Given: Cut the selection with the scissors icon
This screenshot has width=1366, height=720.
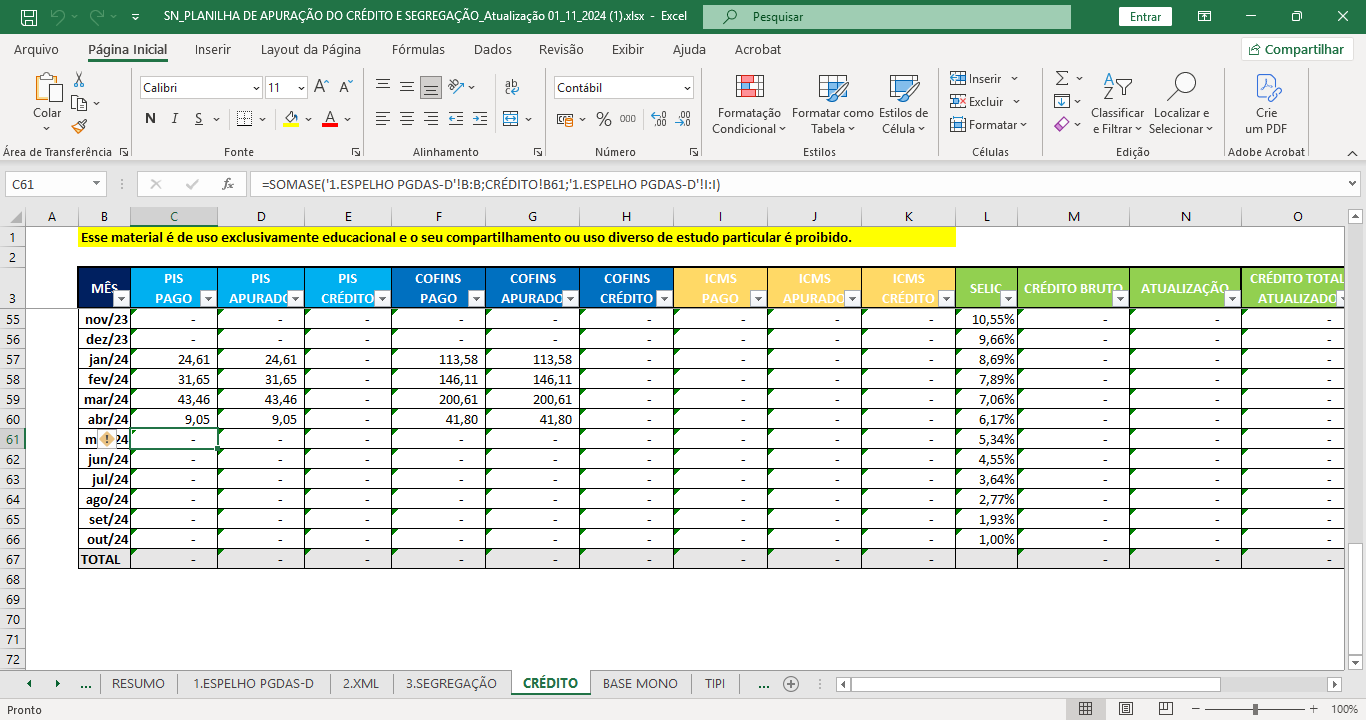Looking at the screenshot, I should click(x=79, y=79).
